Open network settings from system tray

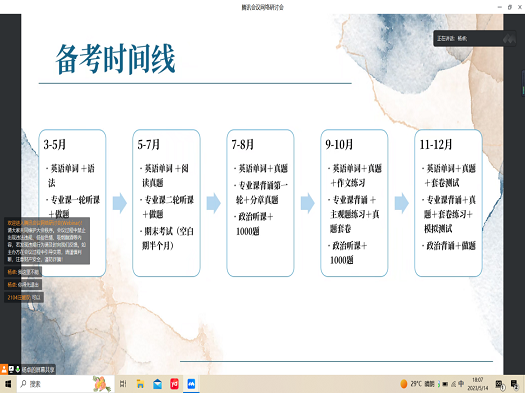point(453,384)
